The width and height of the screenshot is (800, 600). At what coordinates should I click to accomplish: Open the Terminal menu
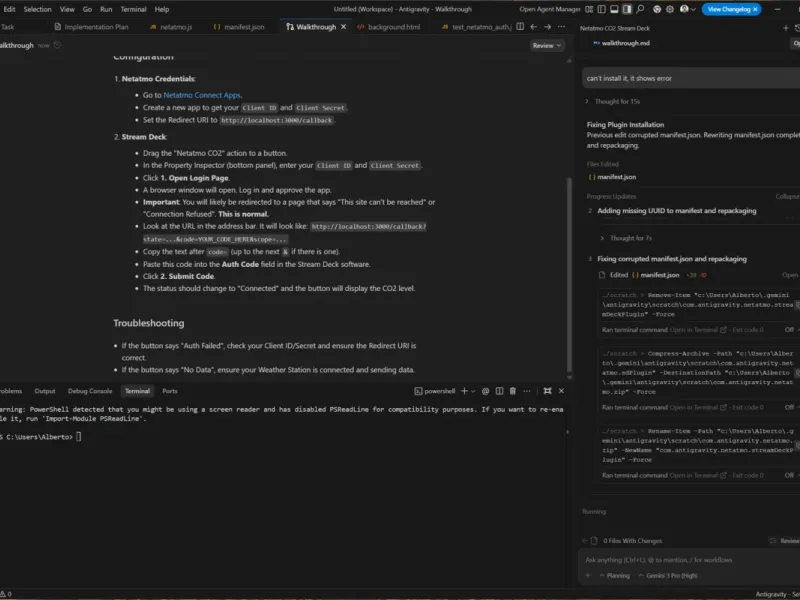(133, 9)
